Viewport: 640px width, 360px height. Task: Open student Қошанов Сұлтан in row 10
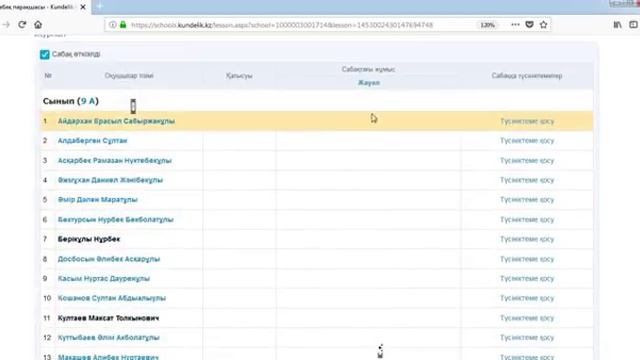coord(112,298)
